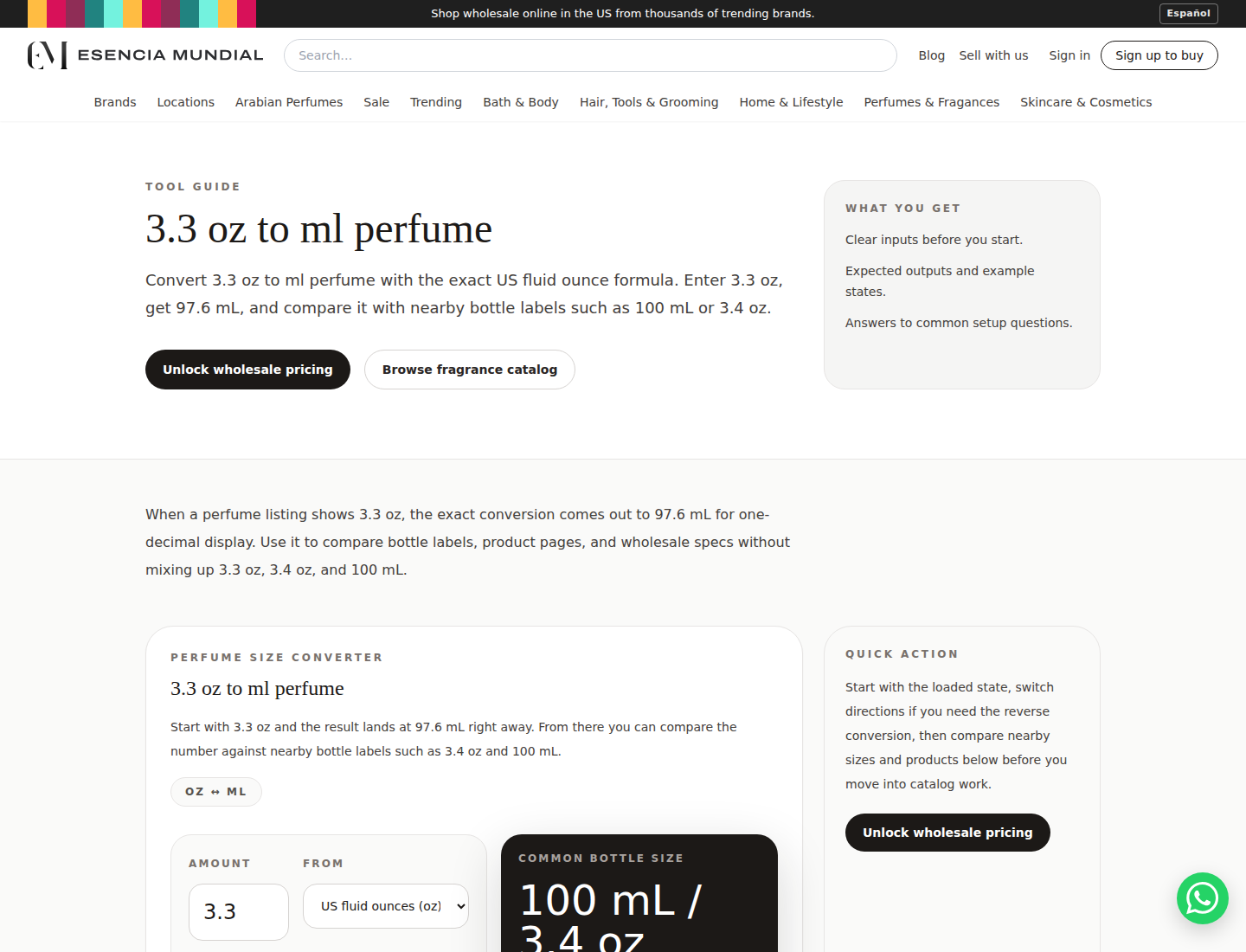This screenshot has height=952, width=1246.
Task: Open Sell with us
Action: click(x=992, y=55)
